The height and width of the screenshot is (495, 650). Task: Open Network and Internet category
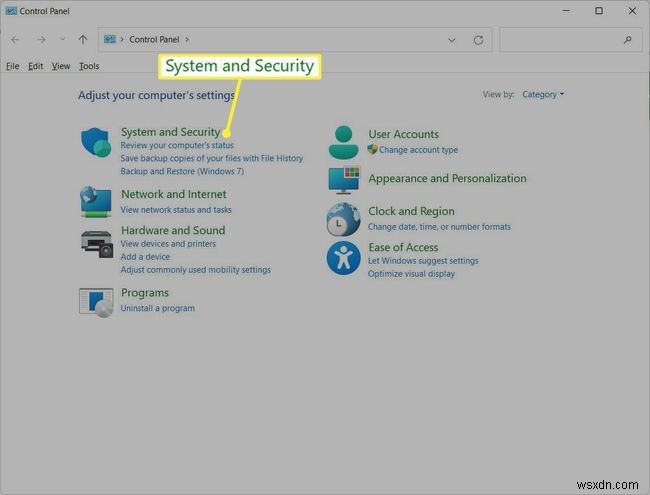pos(174,194)
